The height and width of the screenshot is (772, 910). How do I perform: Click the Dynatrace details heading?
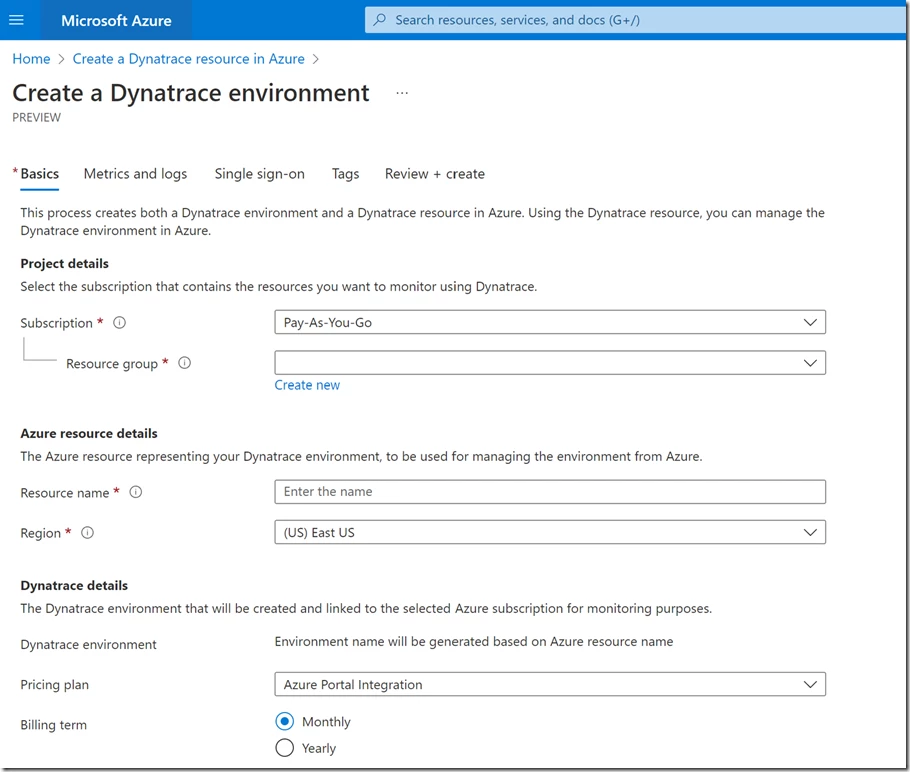tap(74, 586)
